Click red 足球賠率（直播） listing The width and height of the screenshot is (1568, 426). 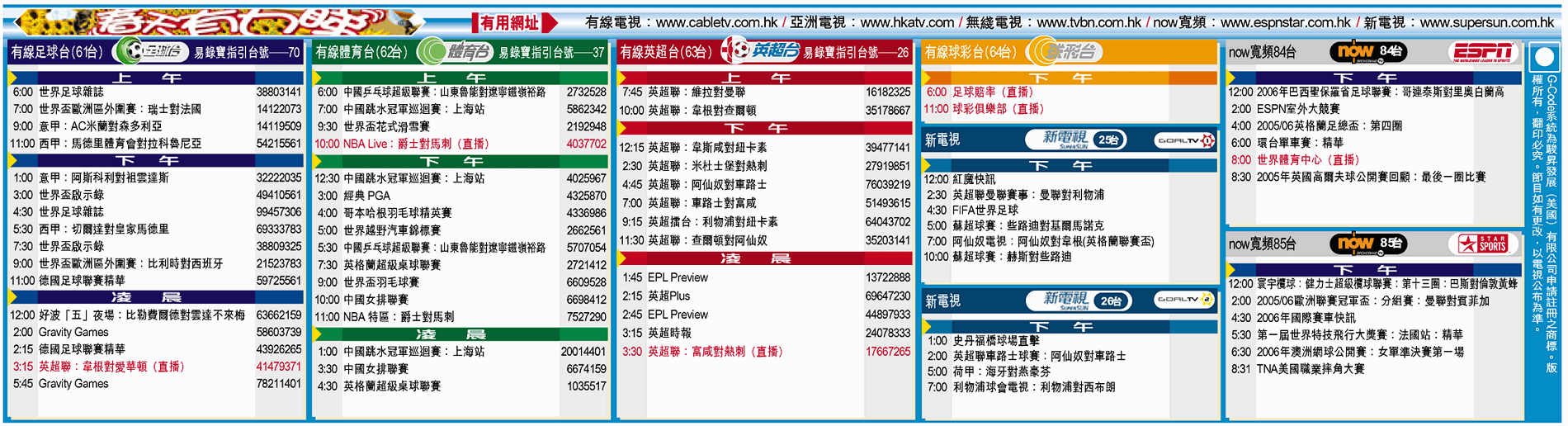coord(993,92)
